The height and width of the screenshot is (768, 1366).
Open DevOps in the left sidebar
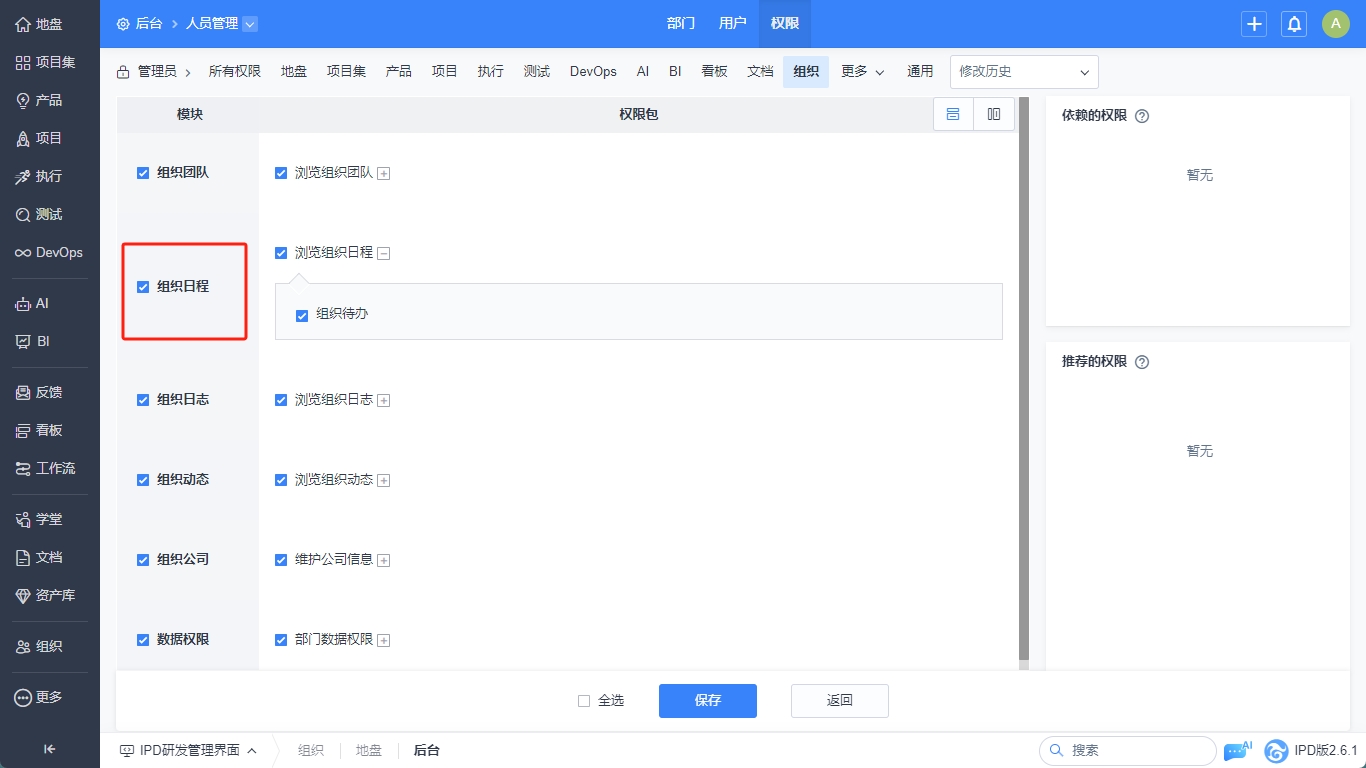click(x=49, y=253)
